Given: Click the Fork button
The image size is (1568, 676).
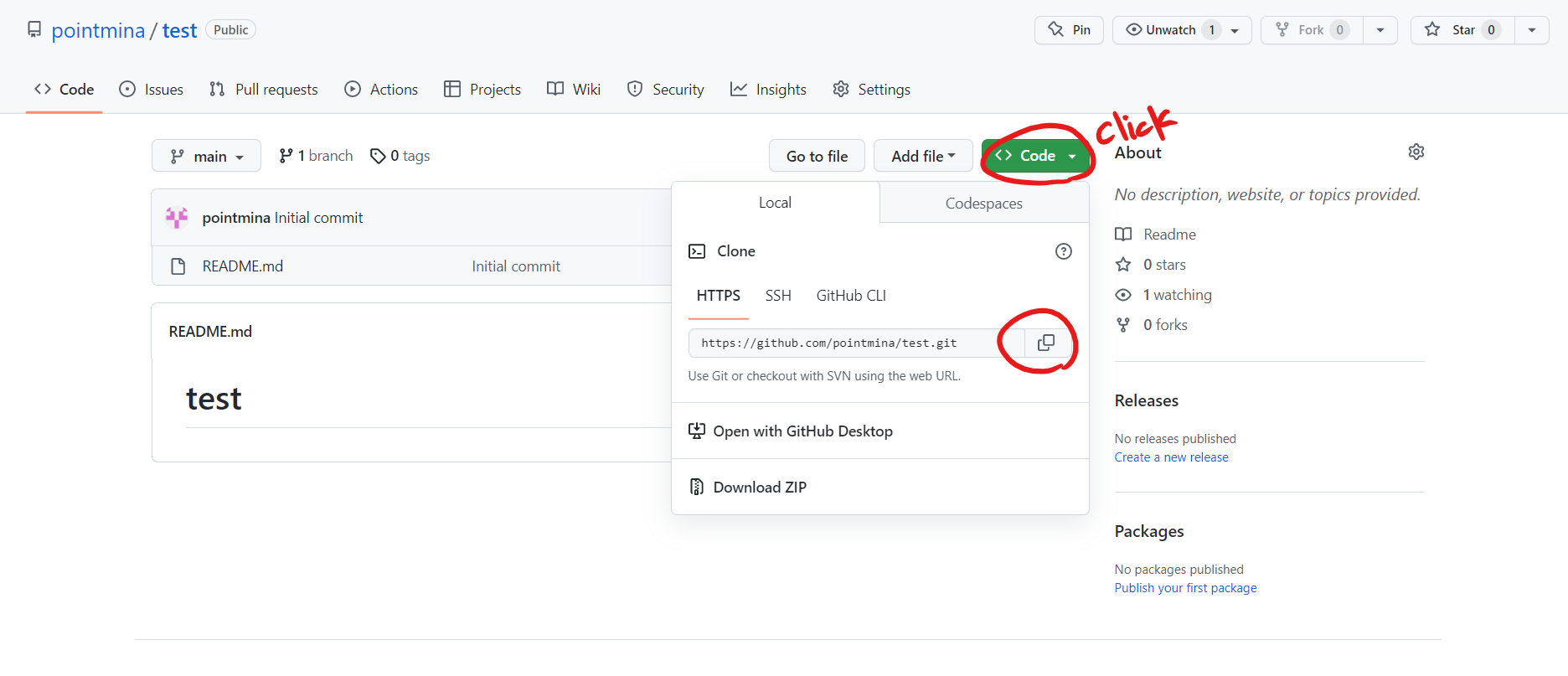Looking at the screenshot, I should [x=1312, y=30].
